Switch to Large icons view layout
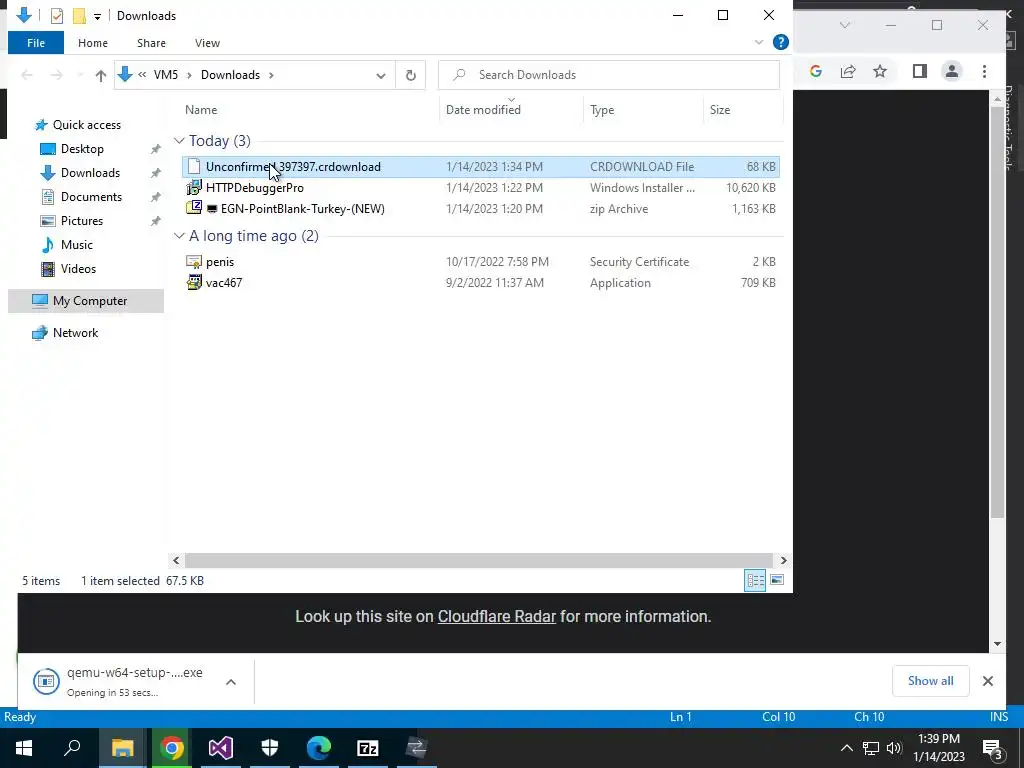This screenshot has height=768, width=1024. pos(777,580)
